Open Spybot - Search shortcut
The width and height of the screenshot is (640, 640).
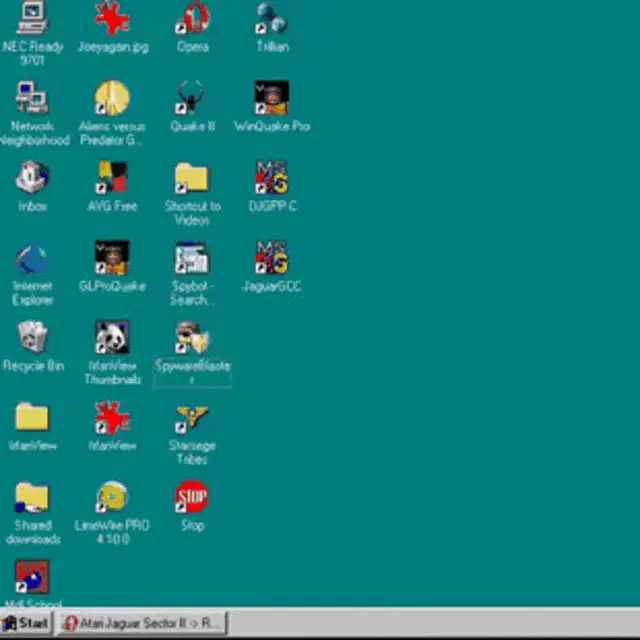[191, 258]
